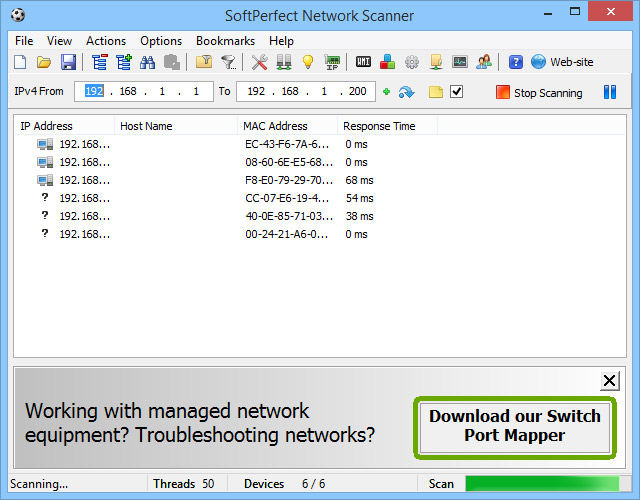The image size is (640, 500).
Task: Sort by Host Name column header
Action: (176, 126)
